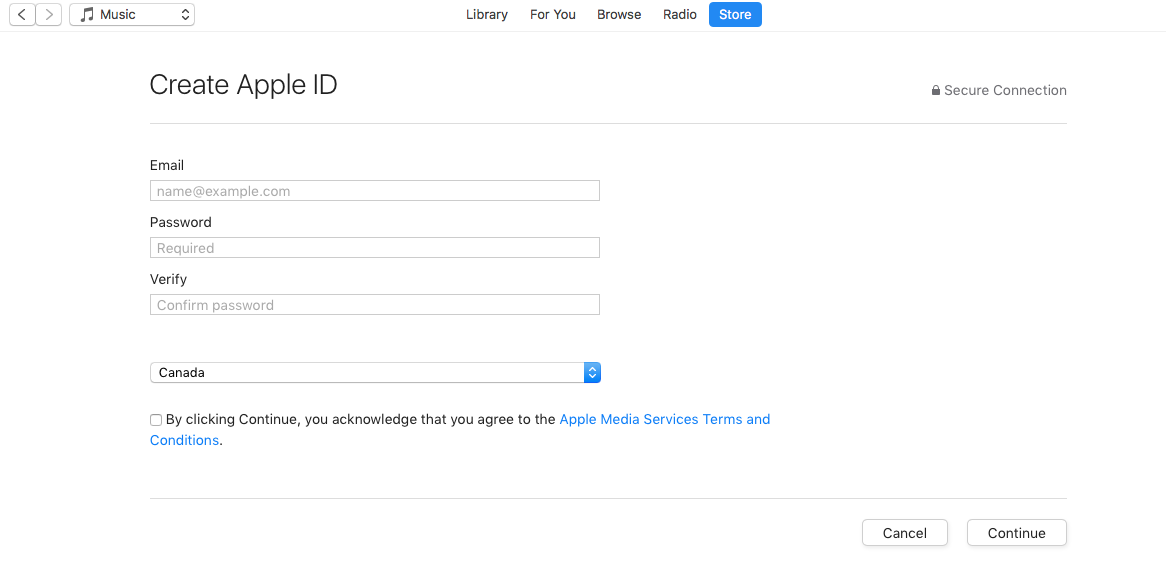The height and width of the screenshot is (573, 1166).
Task: Click the Verify field label
Action: click(168, 279)
